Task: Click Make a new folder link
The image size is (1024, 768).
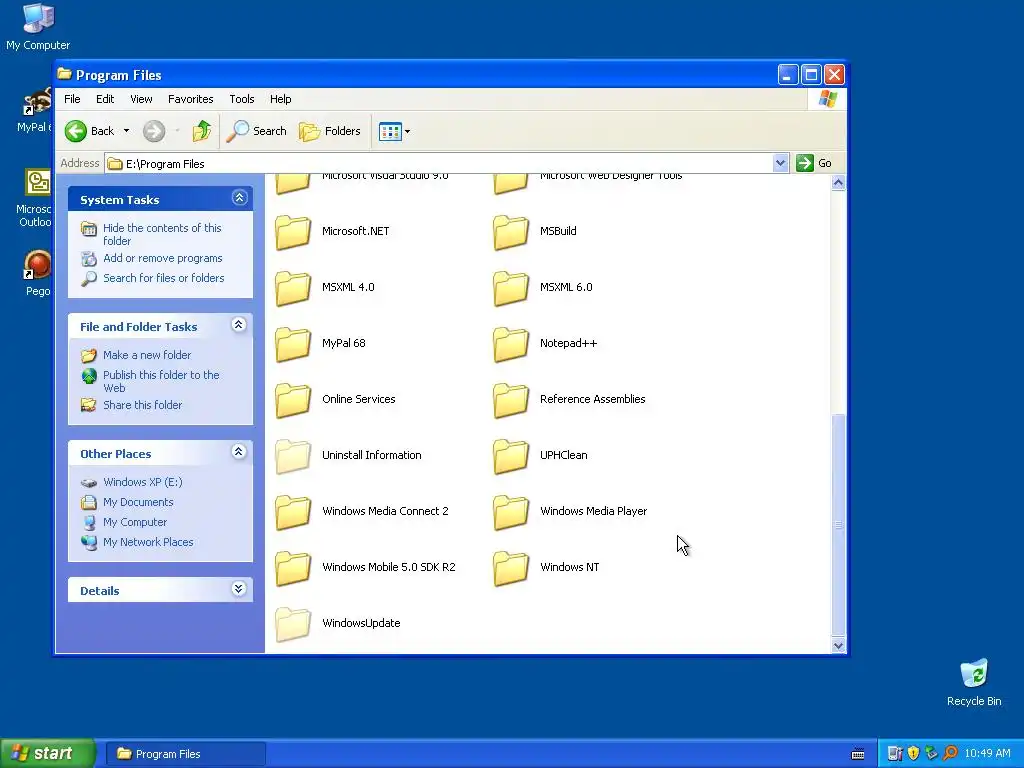Action: click(x=147, y=355)
